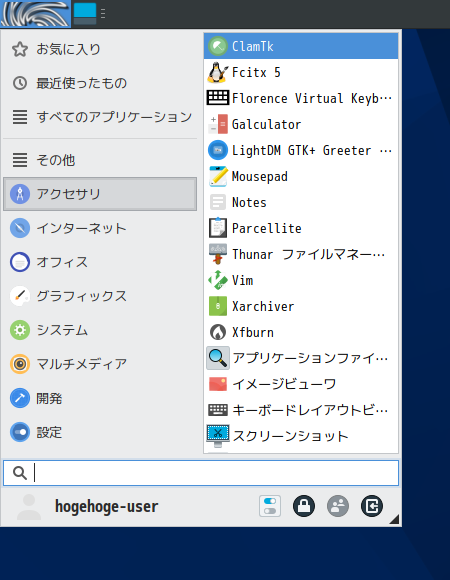
Task: Click the Whisker menu panel button
Action: coord(35,14)
